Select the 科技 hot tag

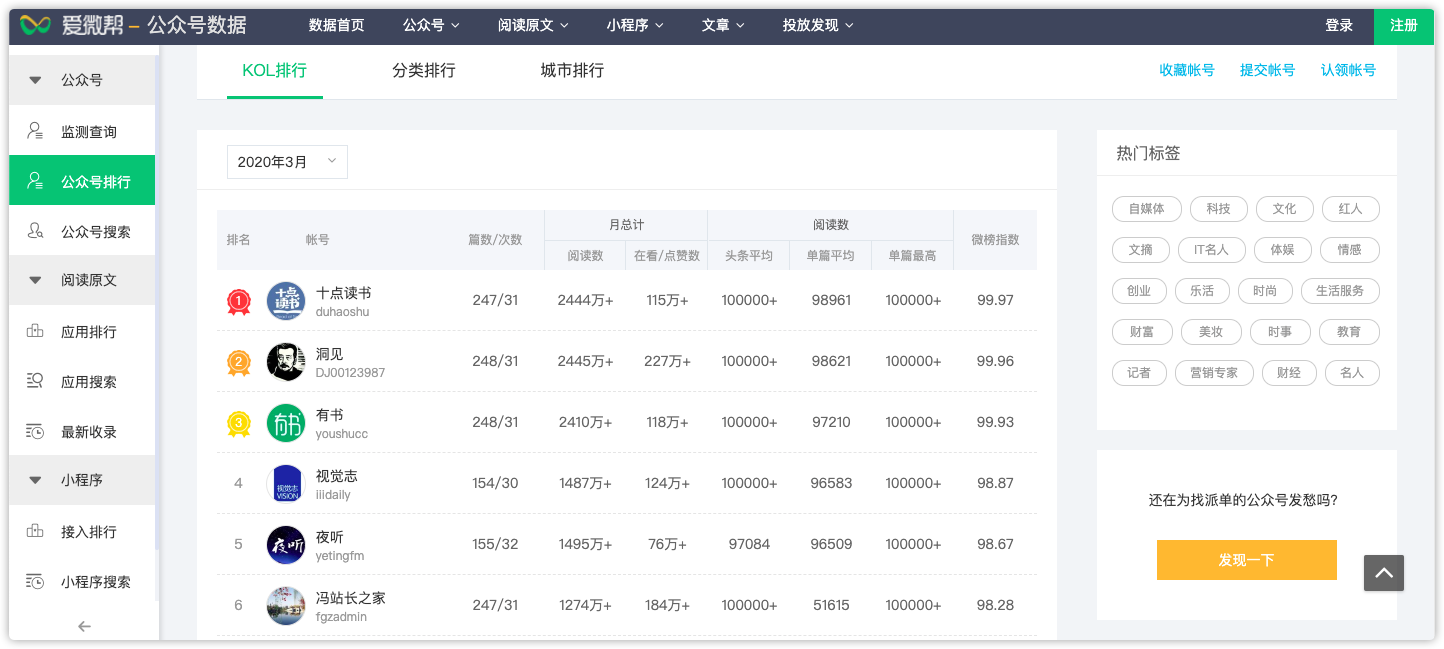(x=1218, y=209)
